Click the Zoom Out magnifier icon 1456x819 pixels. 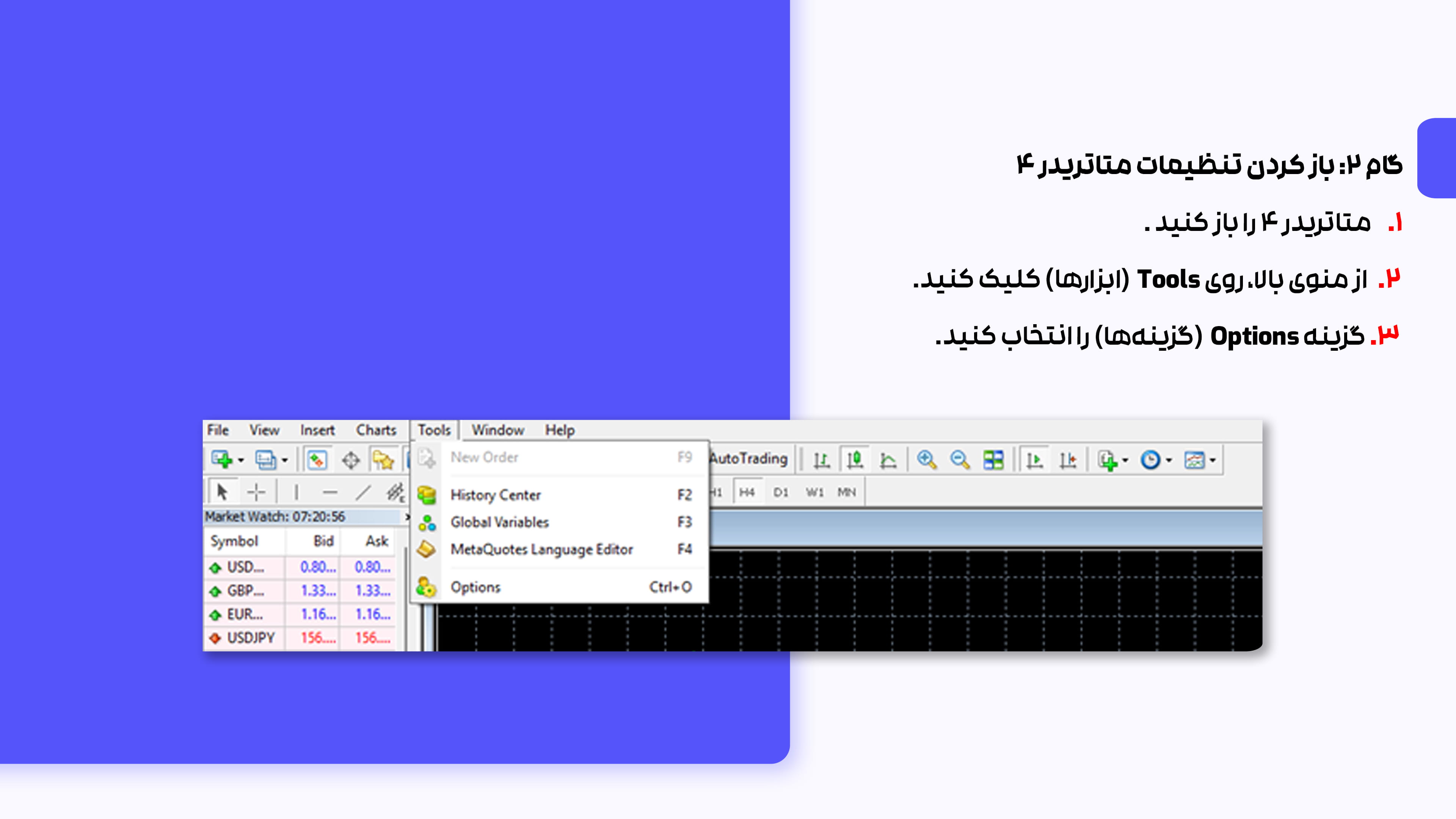pyautogui.click(x=960, y=460)
